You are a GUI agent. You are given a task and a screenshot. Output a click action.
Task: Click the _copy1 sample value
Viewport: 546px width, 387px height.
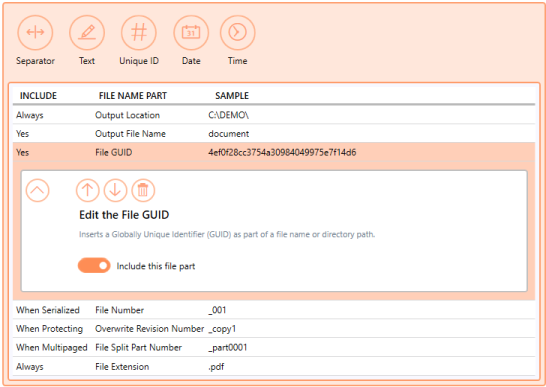click(x=222, y=329)
